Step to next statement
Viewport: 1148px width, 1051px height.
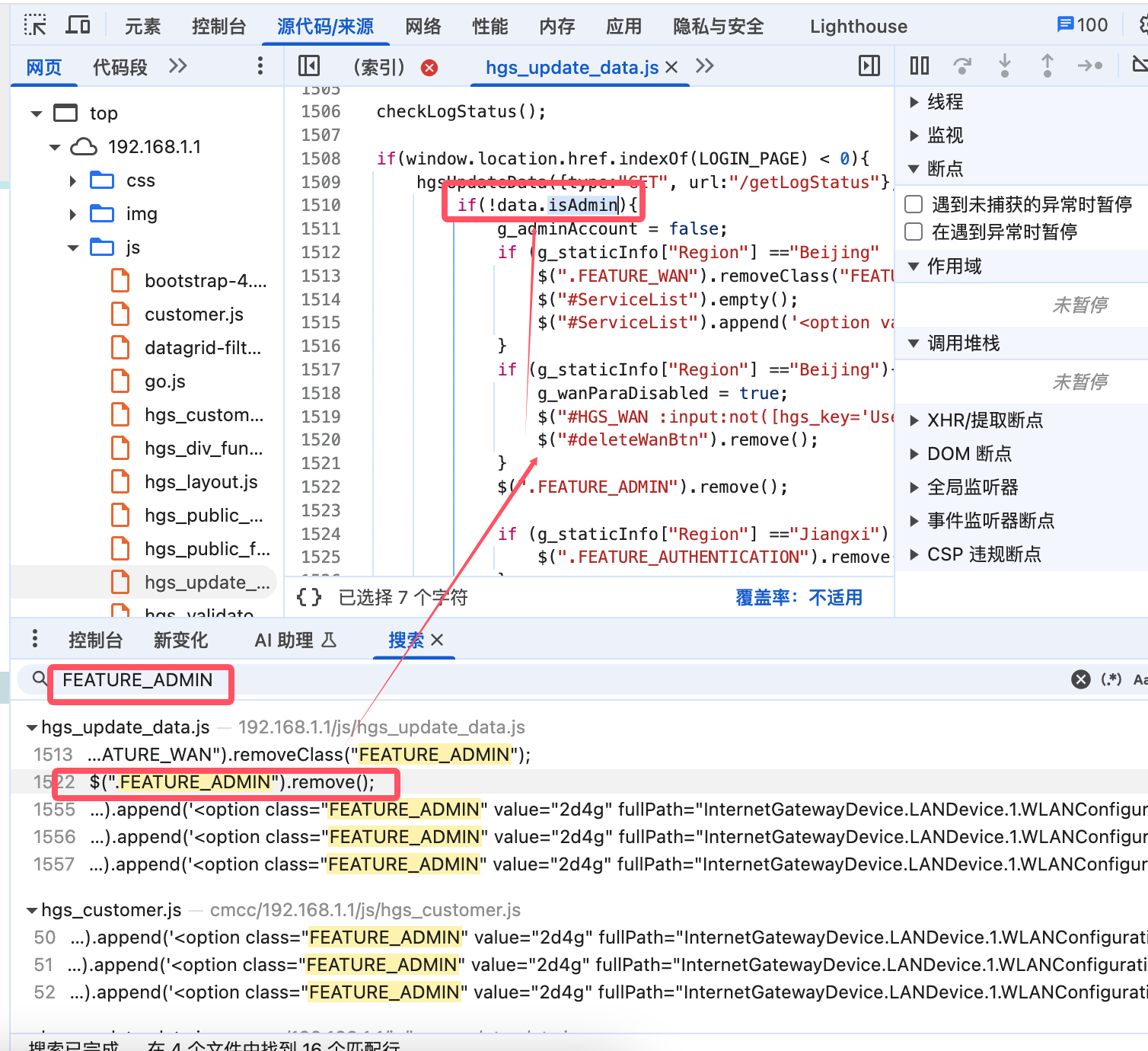(x=1090, y=66)
